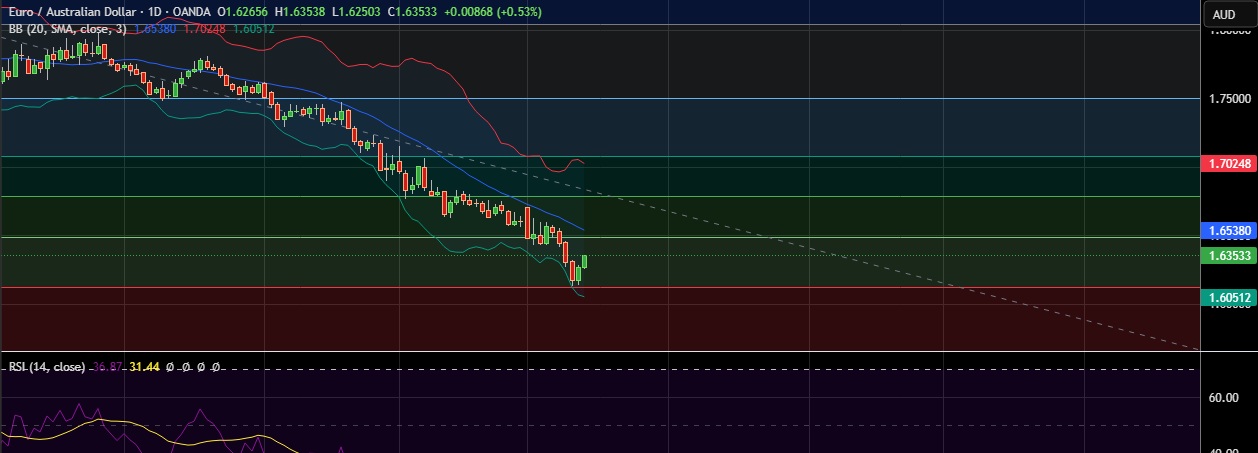Select the green 1.63533 last price label
This screenshot has height=453, width=1258.
[x=1228, y=255]
